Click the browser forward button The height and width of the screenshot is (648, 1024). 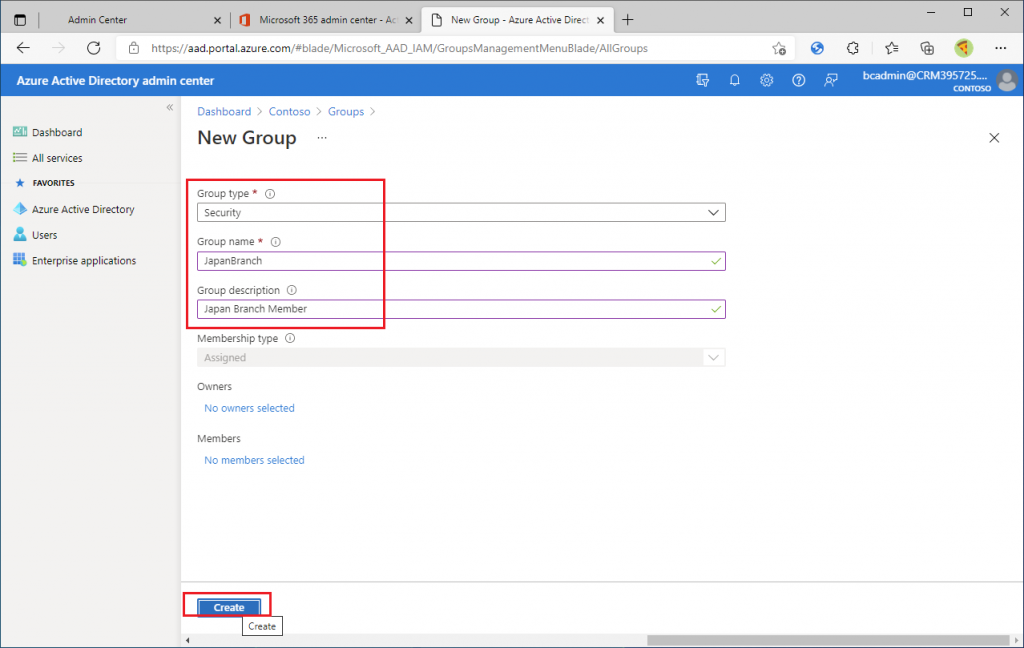pos(59,48)
